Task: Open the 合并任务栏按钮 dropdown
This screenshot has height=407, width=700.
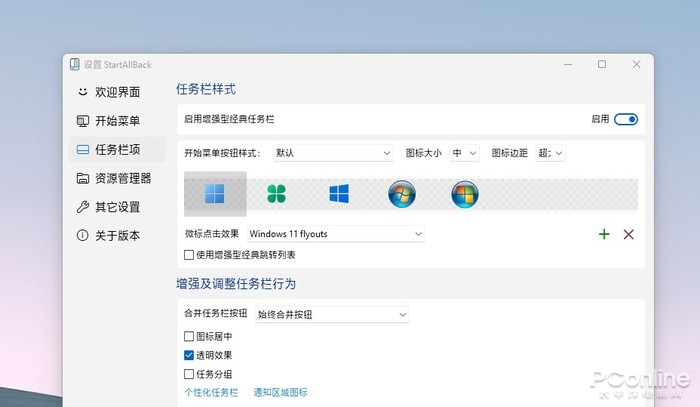Action: pos(332,314)
